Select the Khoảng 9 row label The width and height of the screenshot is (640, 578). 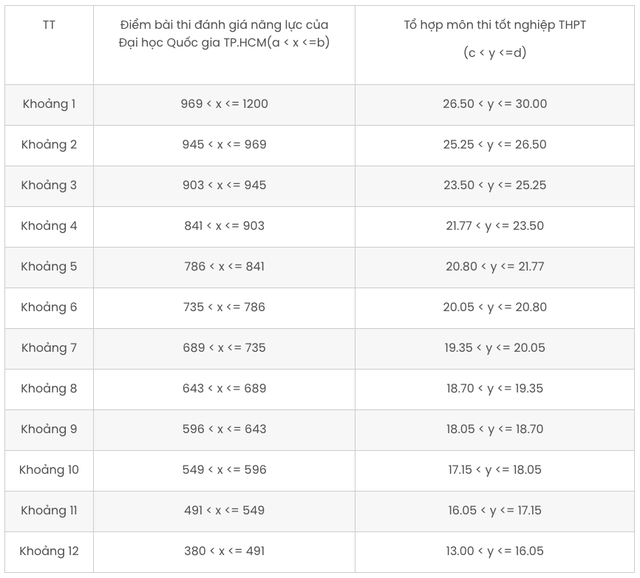(x=49, y=429)
